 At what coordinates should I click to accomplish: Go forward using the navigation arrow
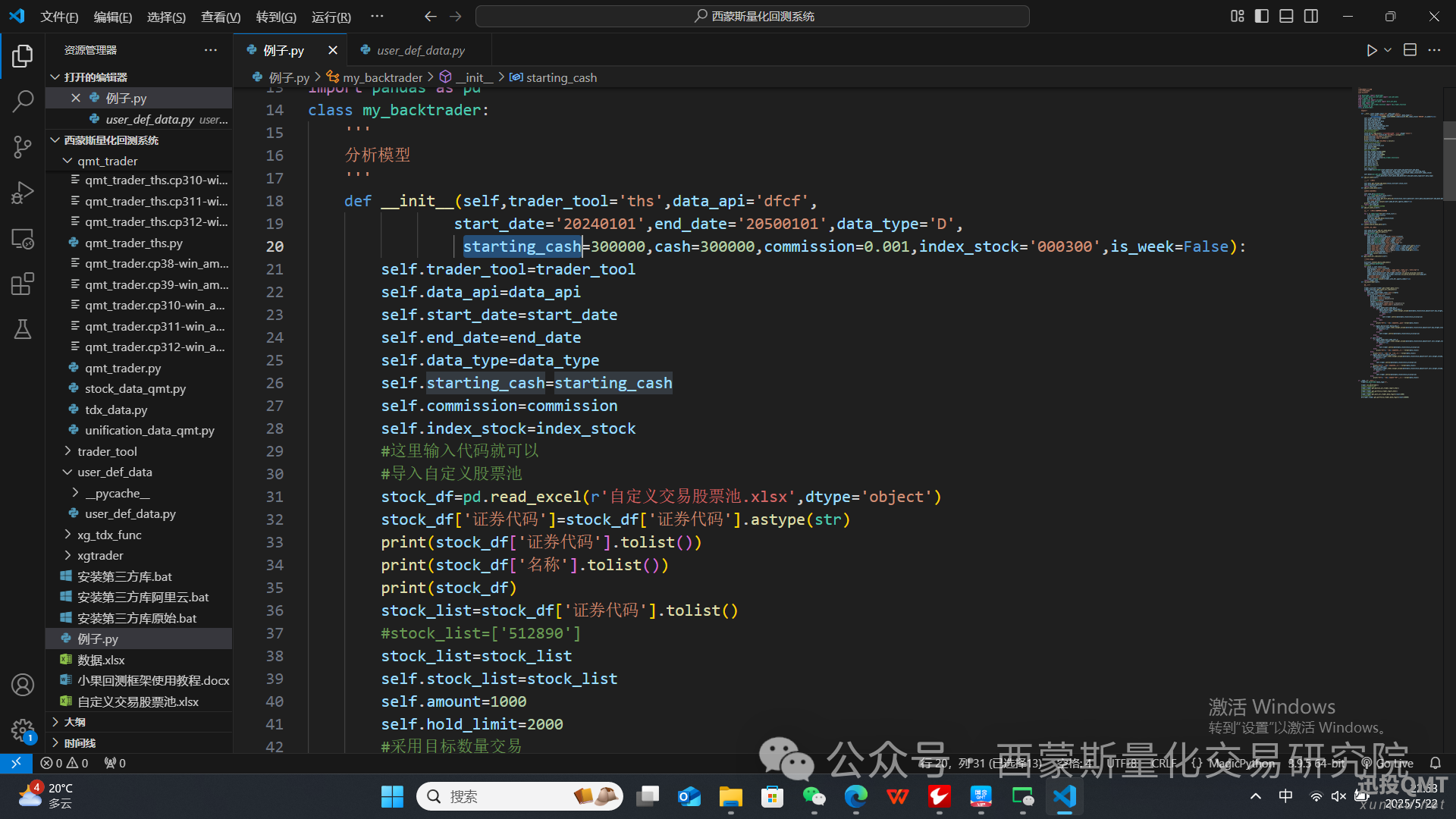coord(456,16)
